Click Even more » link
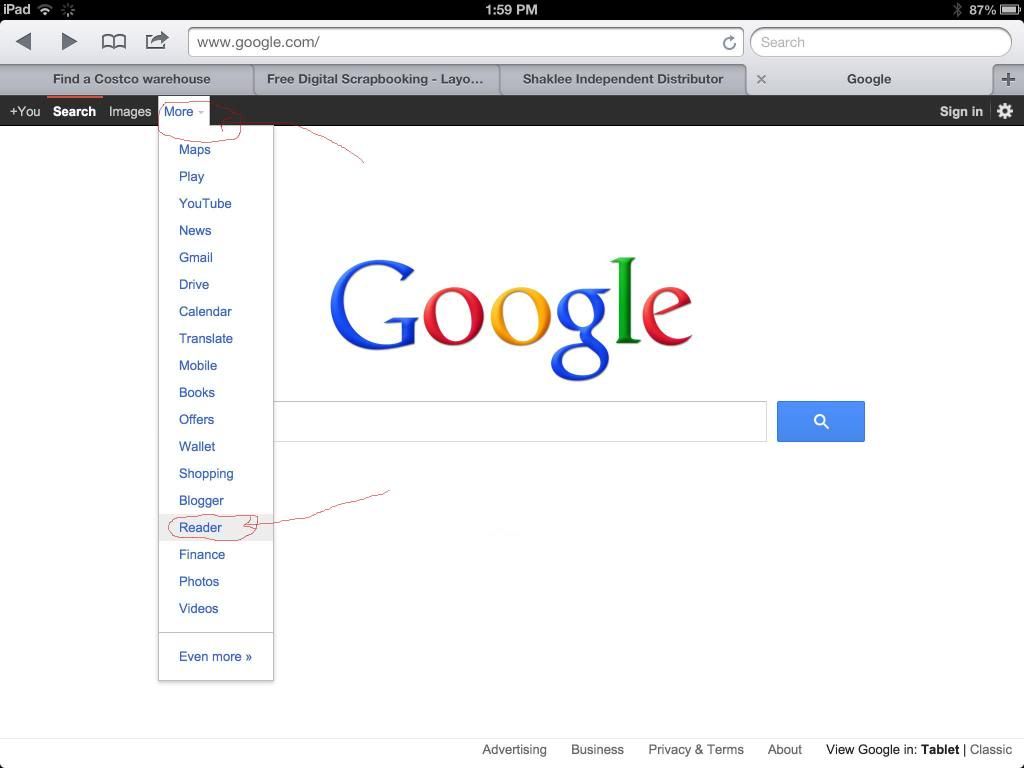This screenshot has height=768, width=1024. pyautogui.click(x=215, y=656)
